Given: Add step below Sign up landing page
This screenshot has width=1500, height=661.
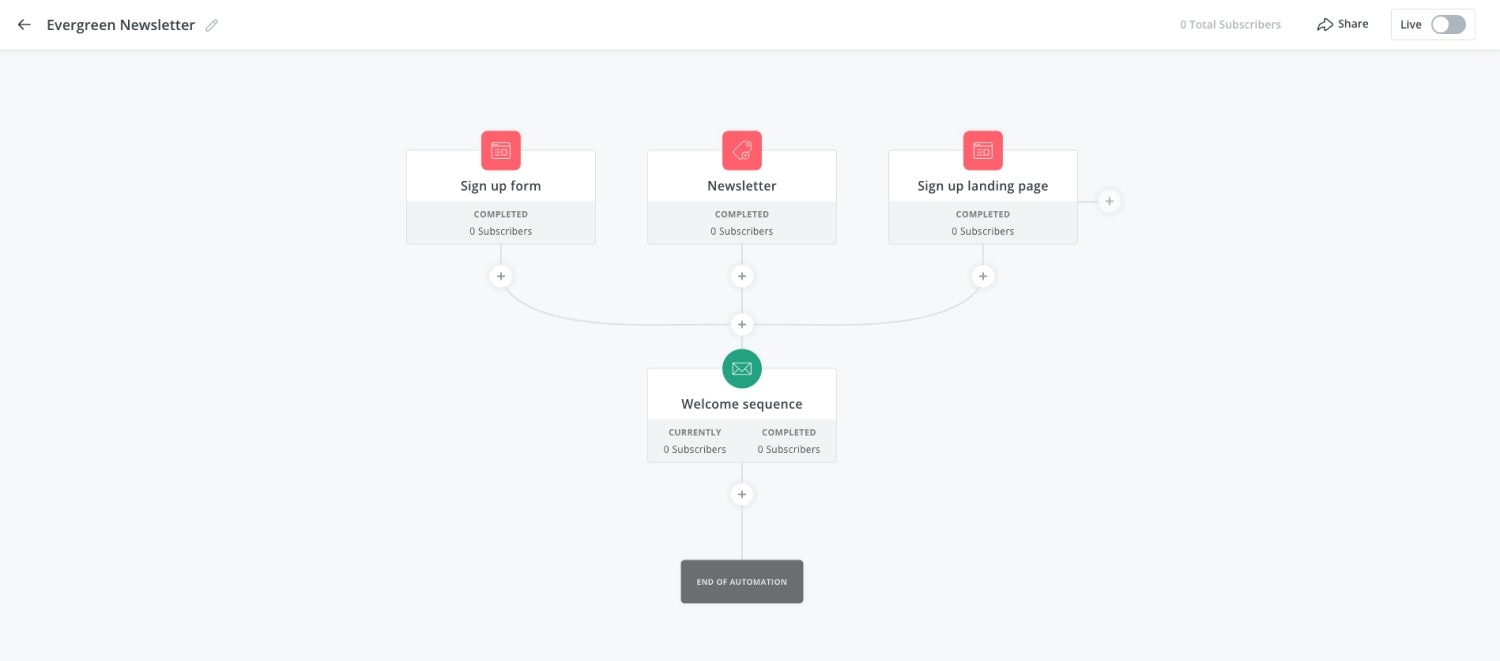Looking at the screenshot, I should coord(983,276).
